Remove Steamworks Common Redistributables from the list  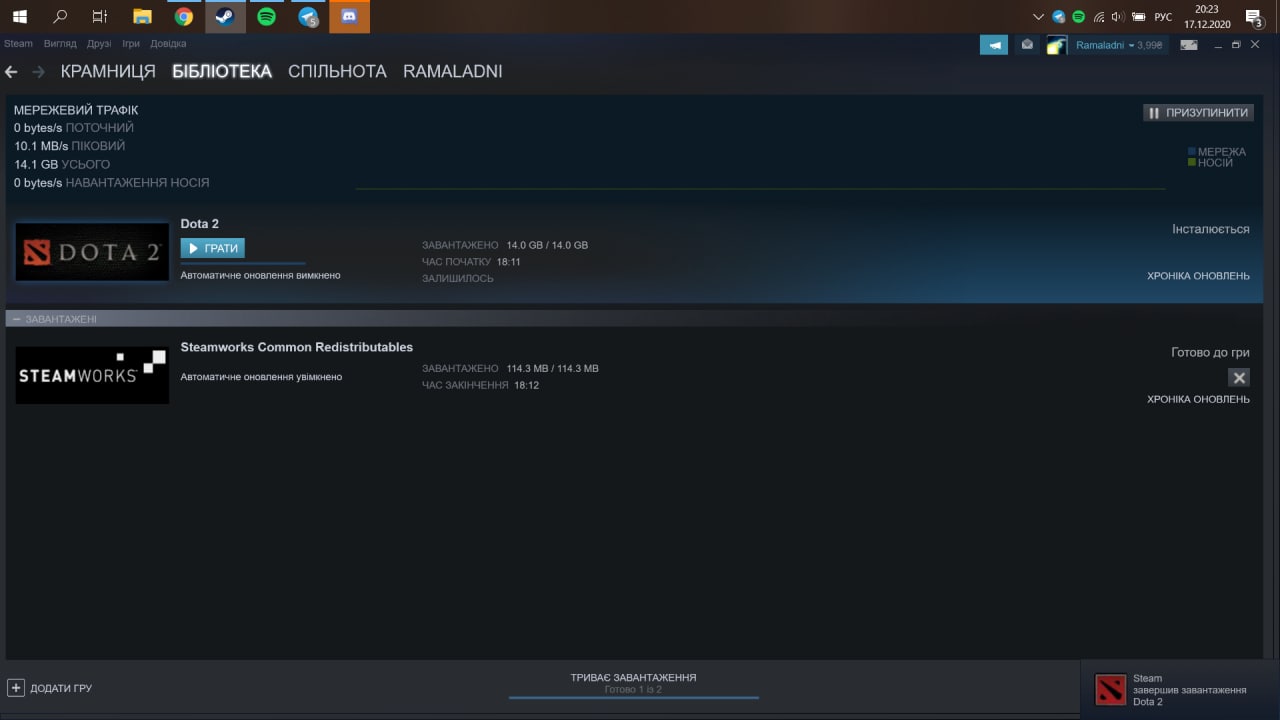tap(1239, 378)
